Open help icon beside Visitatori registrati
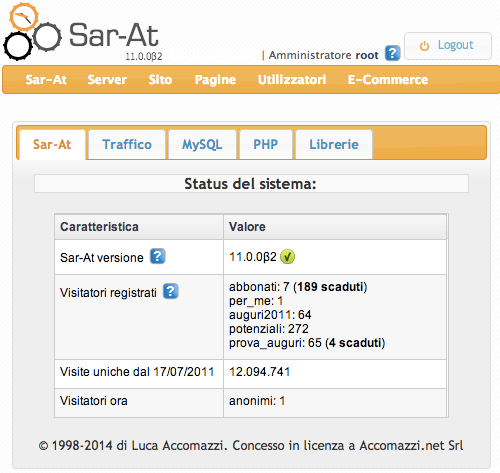Image resolution: width=500 pixels, height=473 pixels. [x=170, y=291]
